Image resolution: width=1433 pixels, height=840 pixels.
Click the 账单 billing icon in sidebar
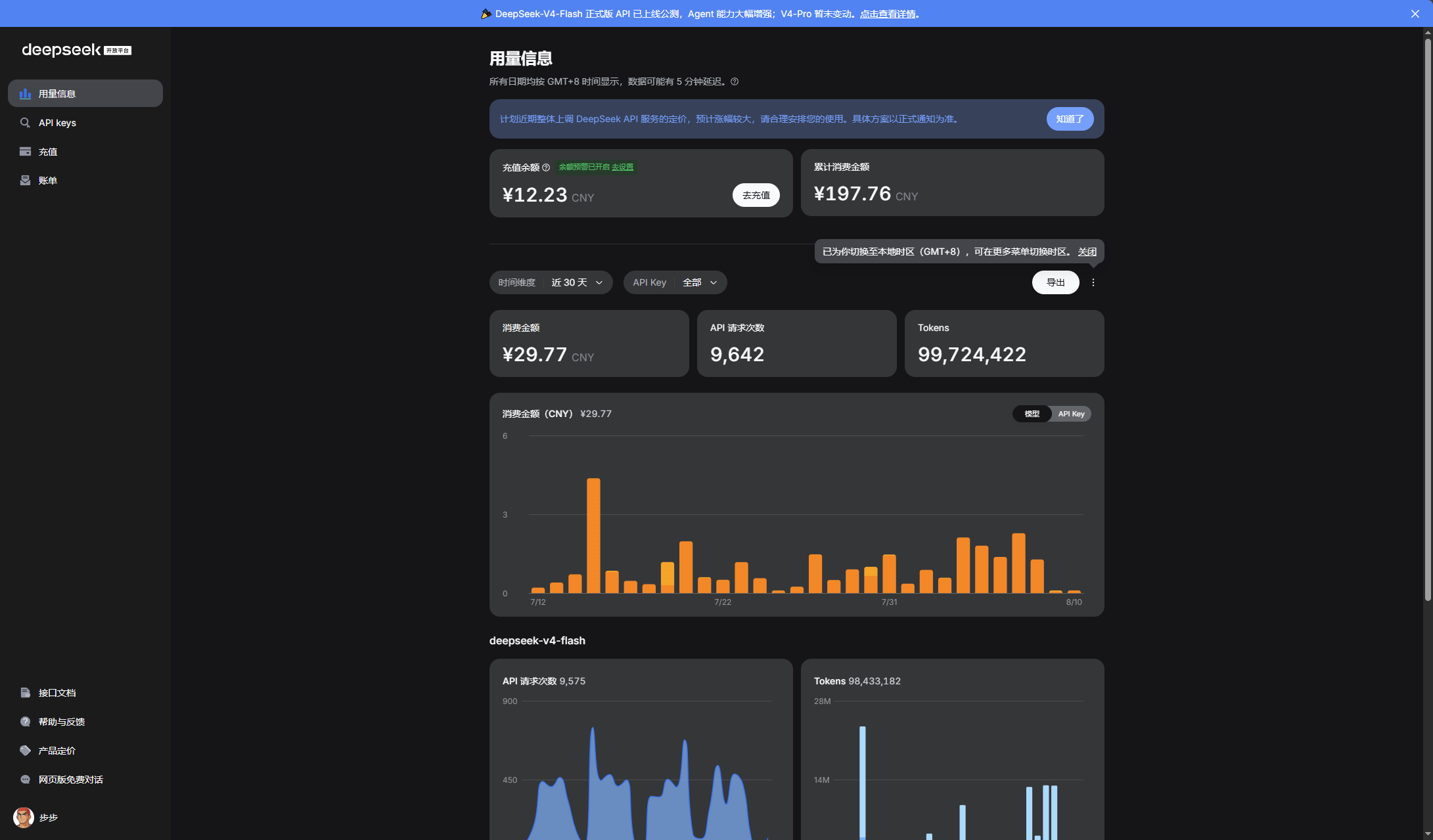click(x=25, y=181)
